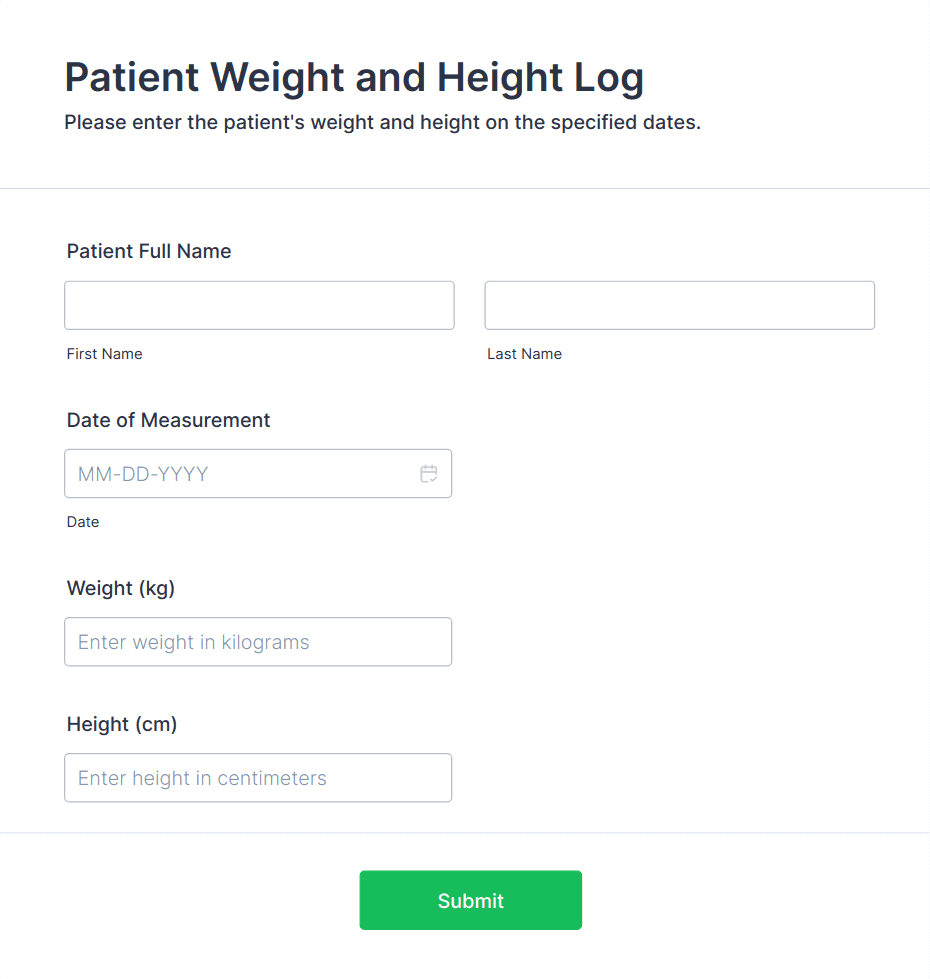
Task: Click the green Submit area at page bottom
Action: click(x=470, y=900)
